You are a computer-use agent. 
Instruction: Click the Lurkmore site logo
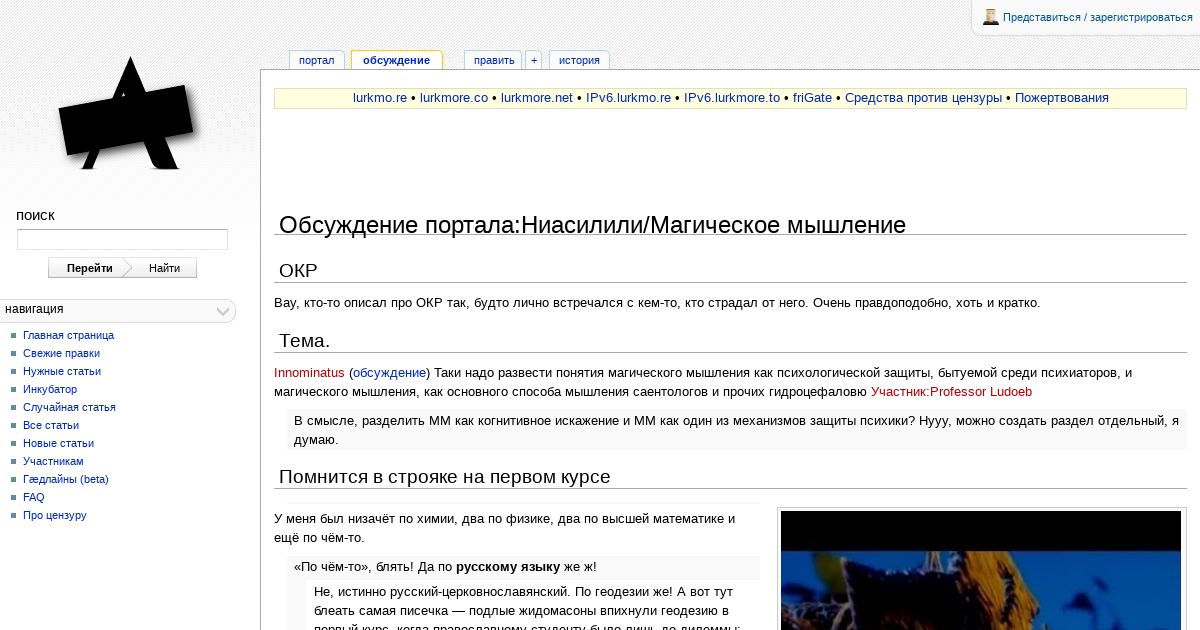tap(126, 115)
